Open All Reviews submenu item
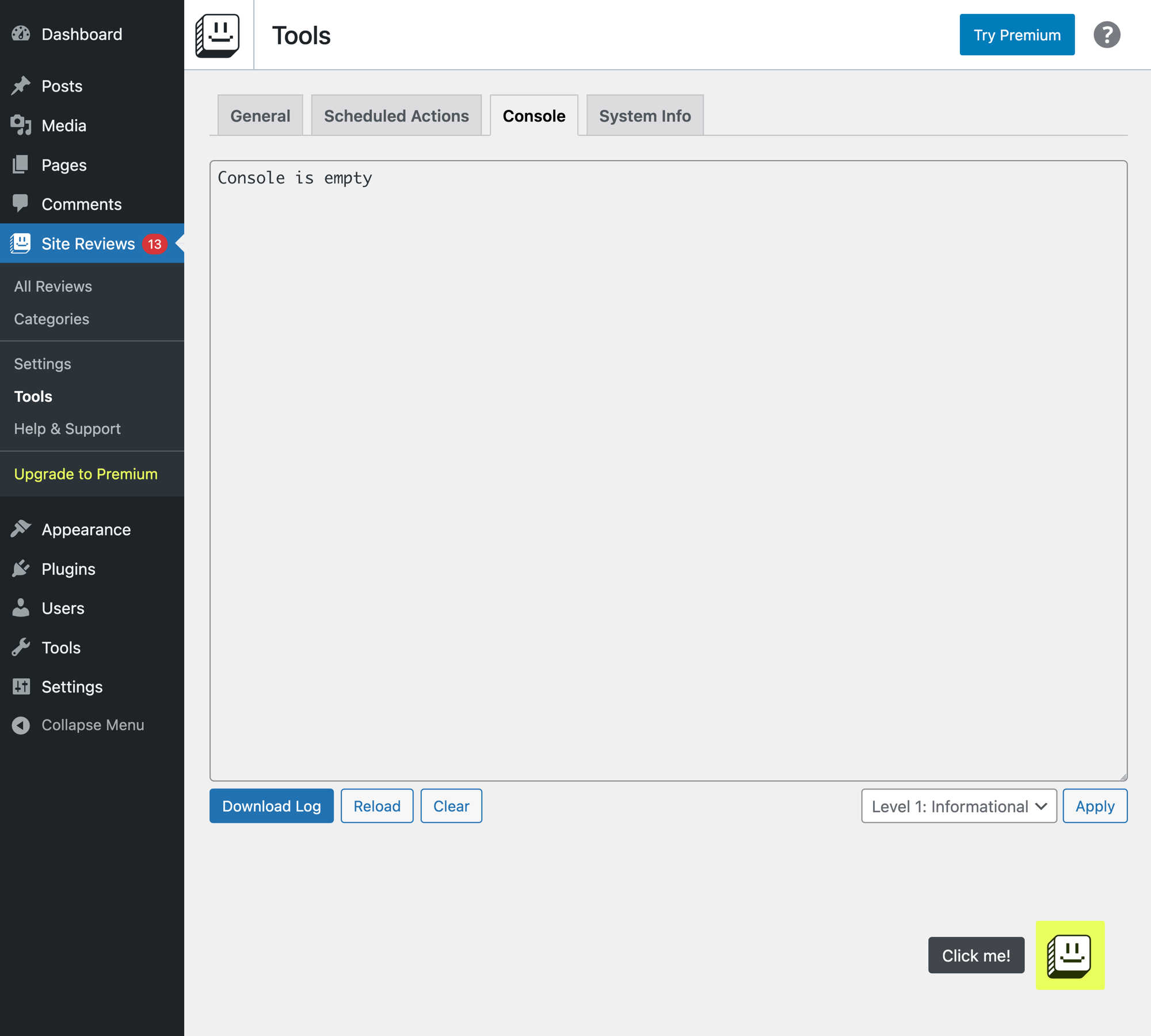This screenshot has height=1036, width=1151. coord(53,286)
